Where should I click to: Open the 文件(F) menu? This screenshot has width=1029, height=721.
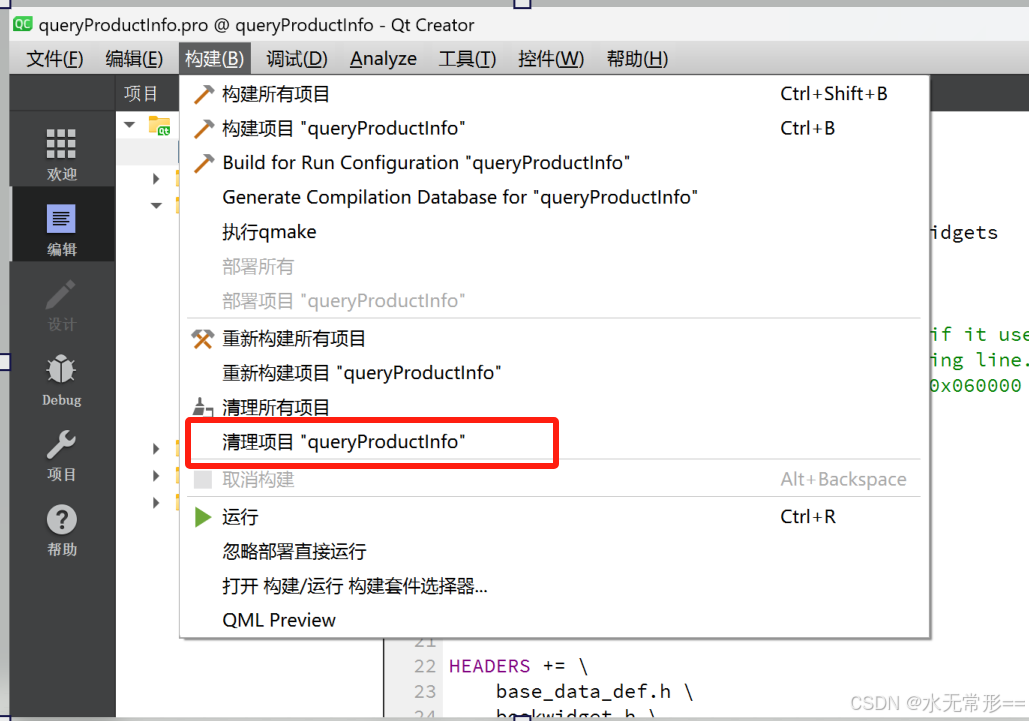(x=54, y=59)
